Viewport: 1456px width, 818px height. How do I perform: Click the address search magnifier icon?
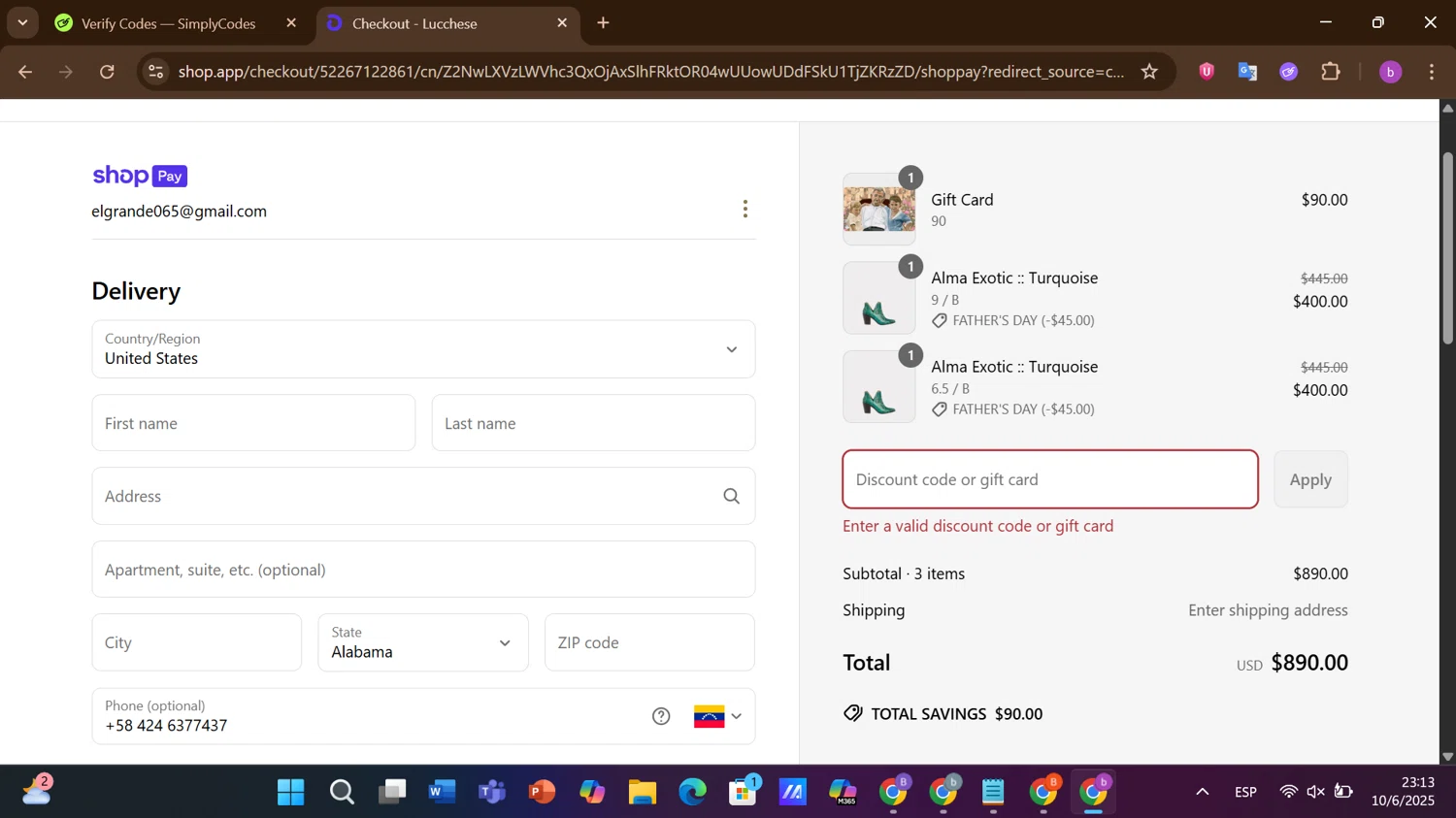click(732, 497)
